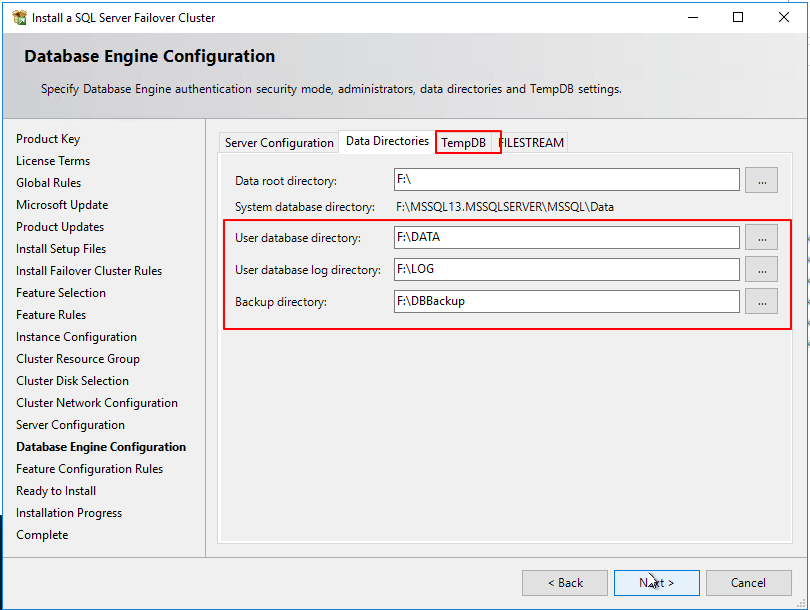810x610 pixels.
Task: Open the FILESTREAM tab
Action: coord(532,143)
